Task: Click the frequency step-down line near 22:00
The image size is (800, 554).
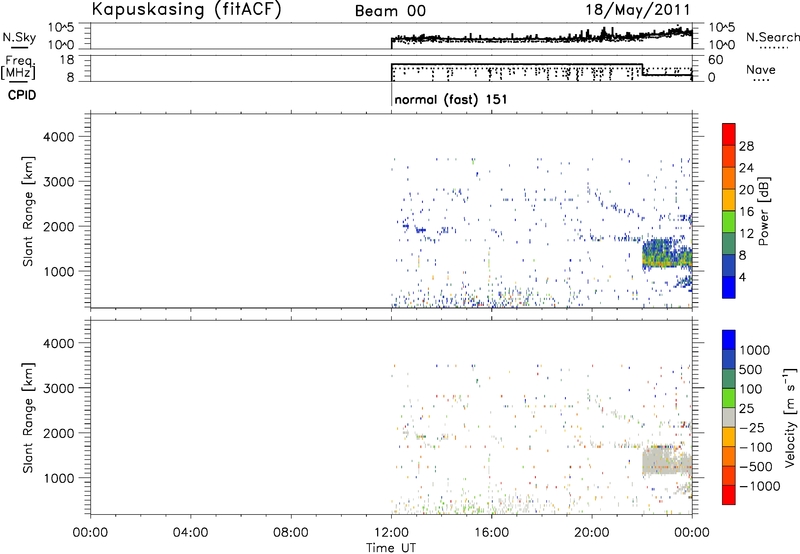Action: click(x=642, y=70)
